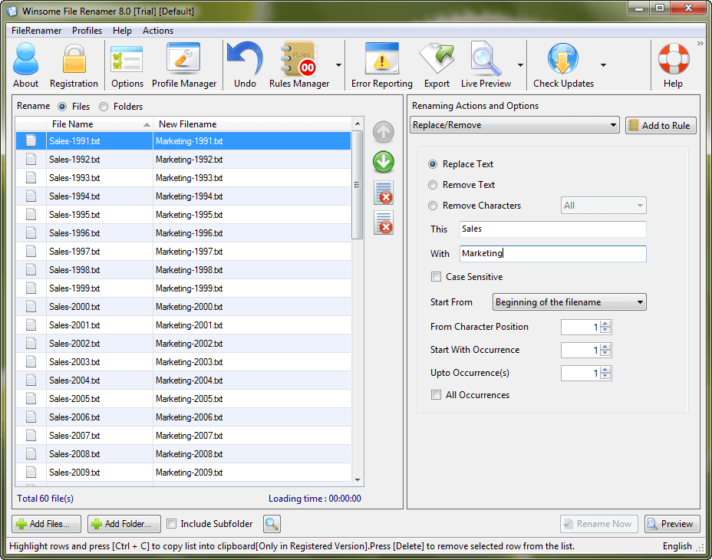Move selected file down with green arrow
The height and width of the screenshot is (560, 712).
pos(383,162)
